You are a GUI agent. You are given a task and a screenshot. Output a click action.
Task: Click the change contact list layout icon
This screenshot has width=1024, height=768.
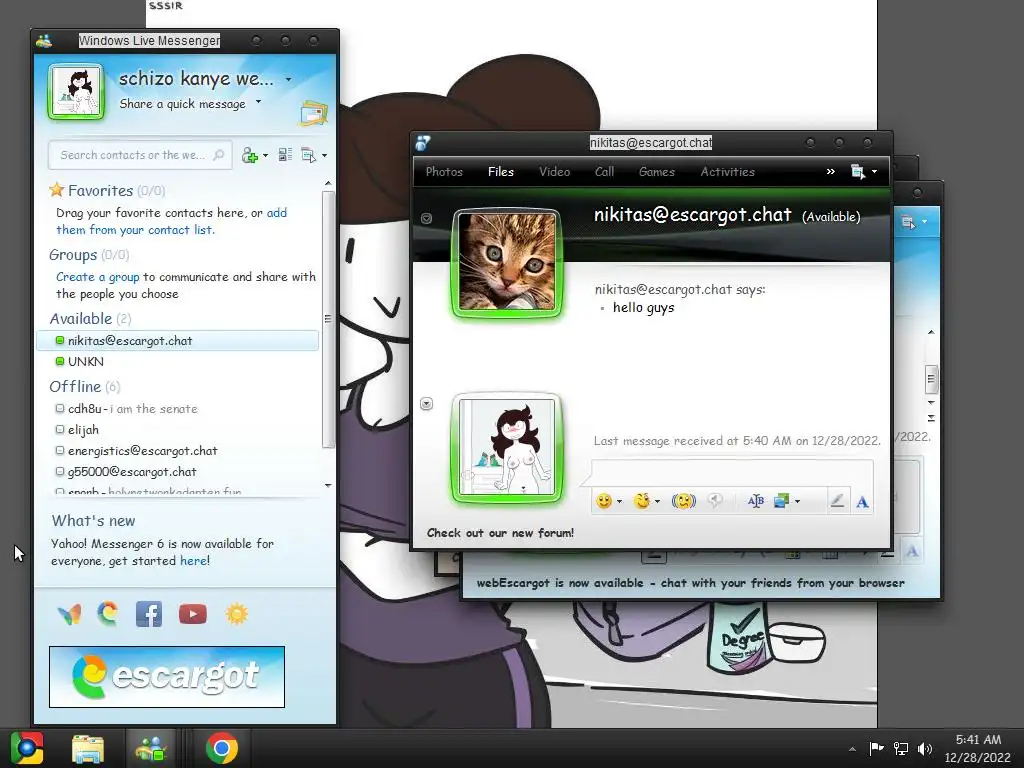click(285, 155)
